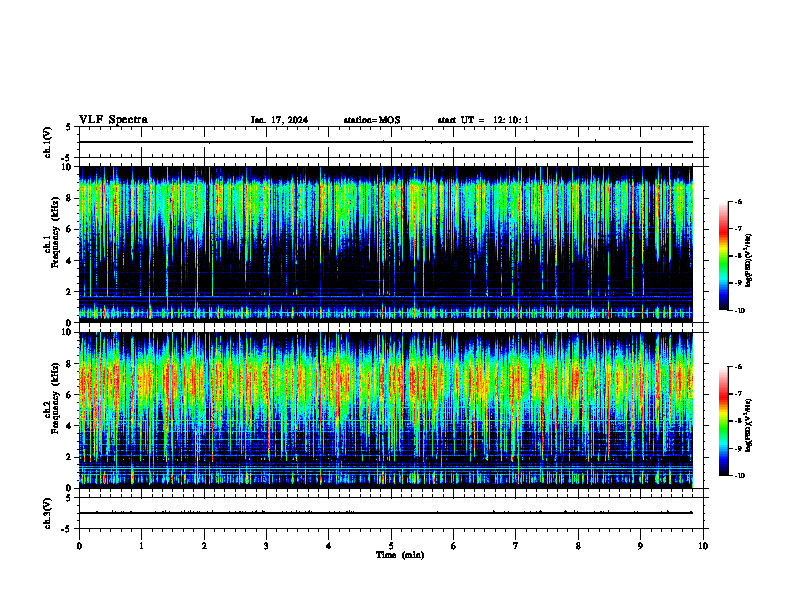Image resolution: width=792 pixels, height=612 pixels.
Task: Click the "ch.1(V)" axis label
Action: tap(48, 142)
